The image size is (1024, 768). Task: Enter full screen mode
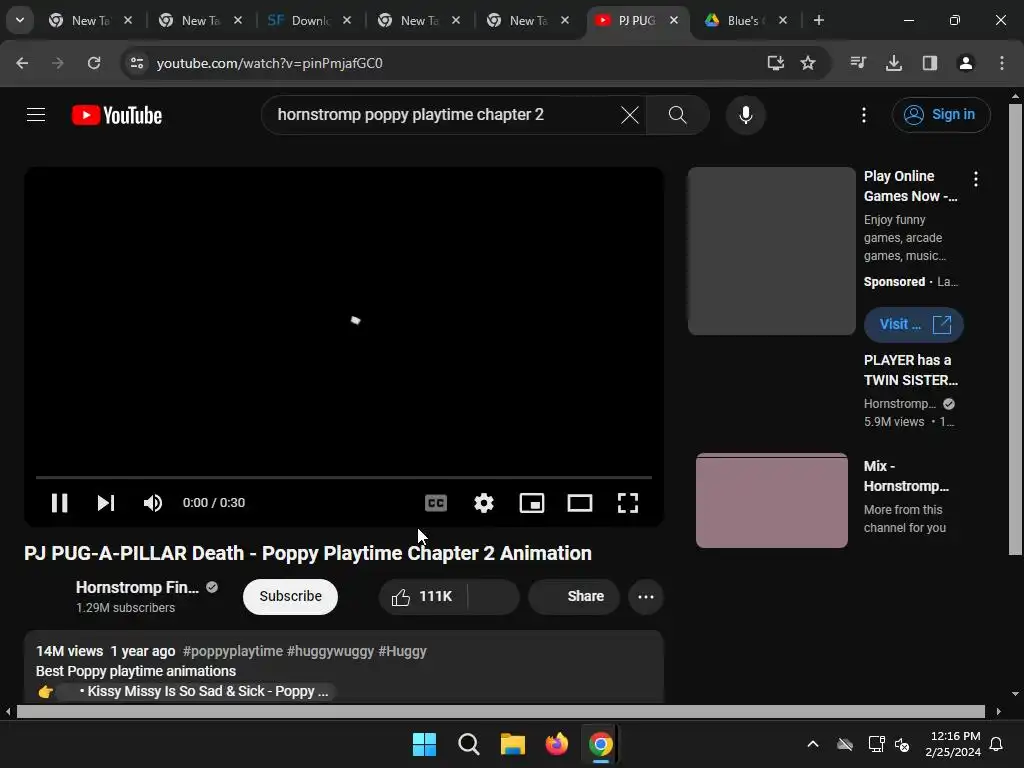[x=628, y=503]
